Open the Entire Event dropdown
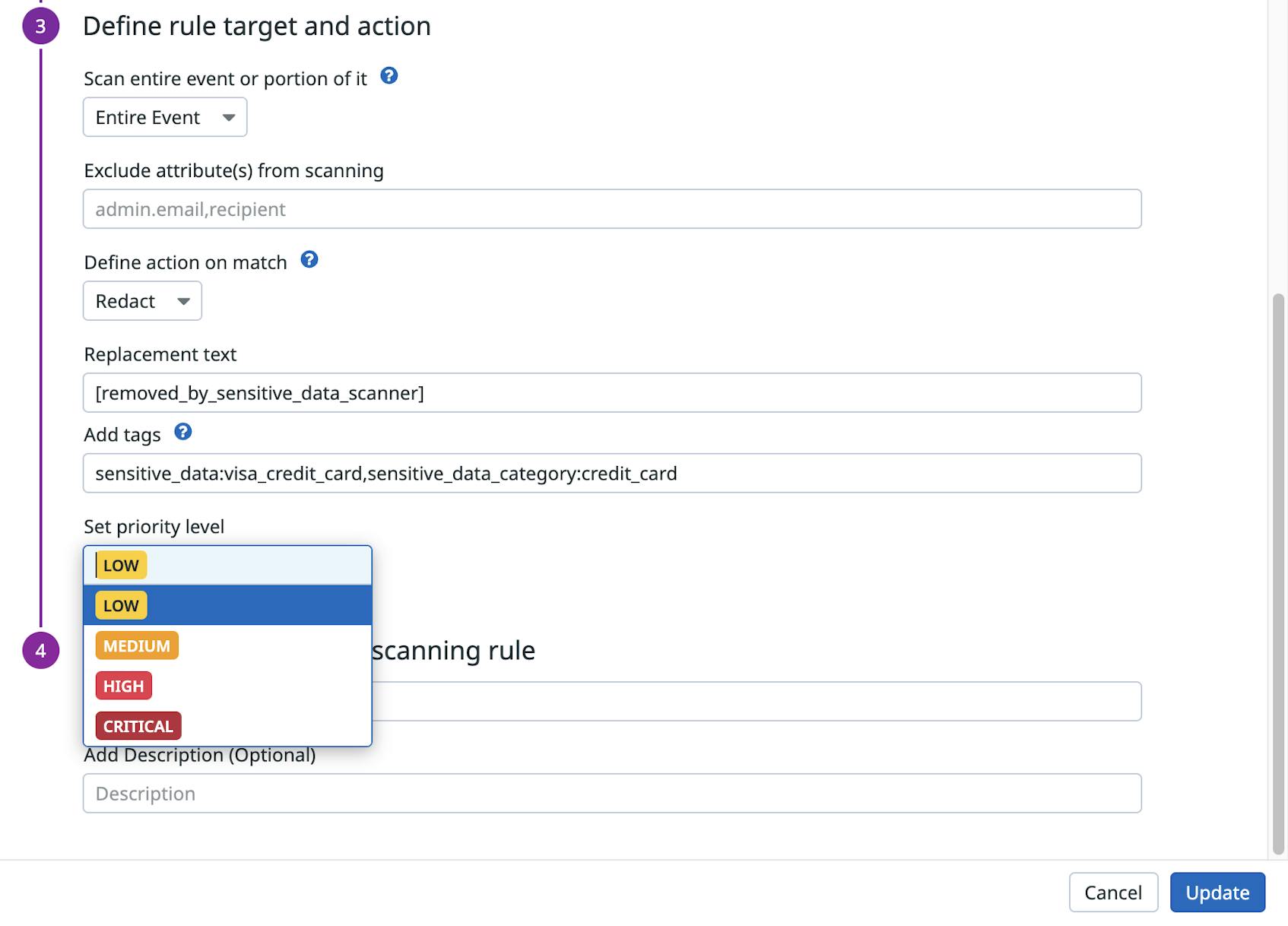Viewport: 1288px width, 926px height. tap(164, 116)
